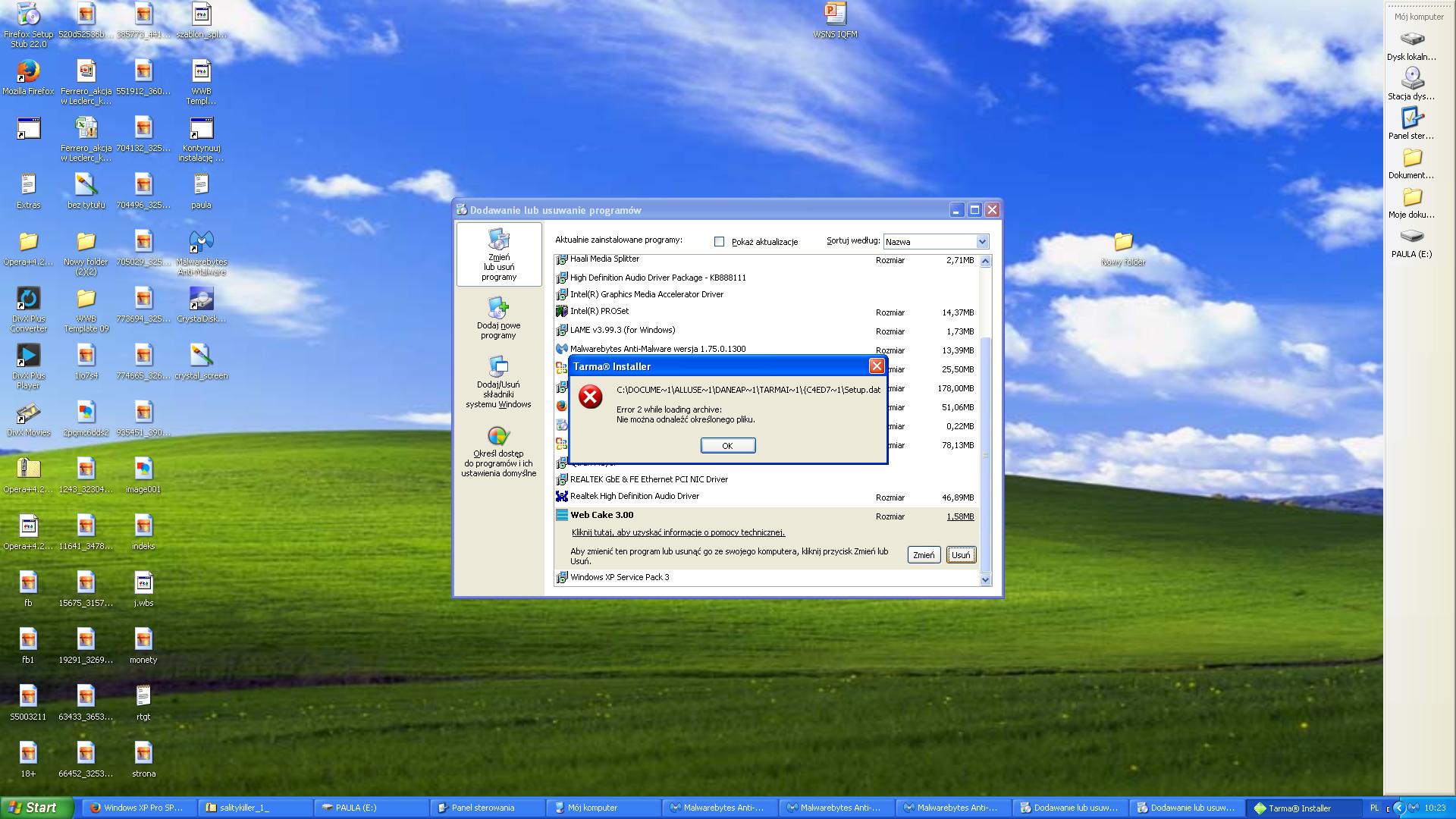
Task: Open the PL language indicator menu
Action: point(1375,808)
